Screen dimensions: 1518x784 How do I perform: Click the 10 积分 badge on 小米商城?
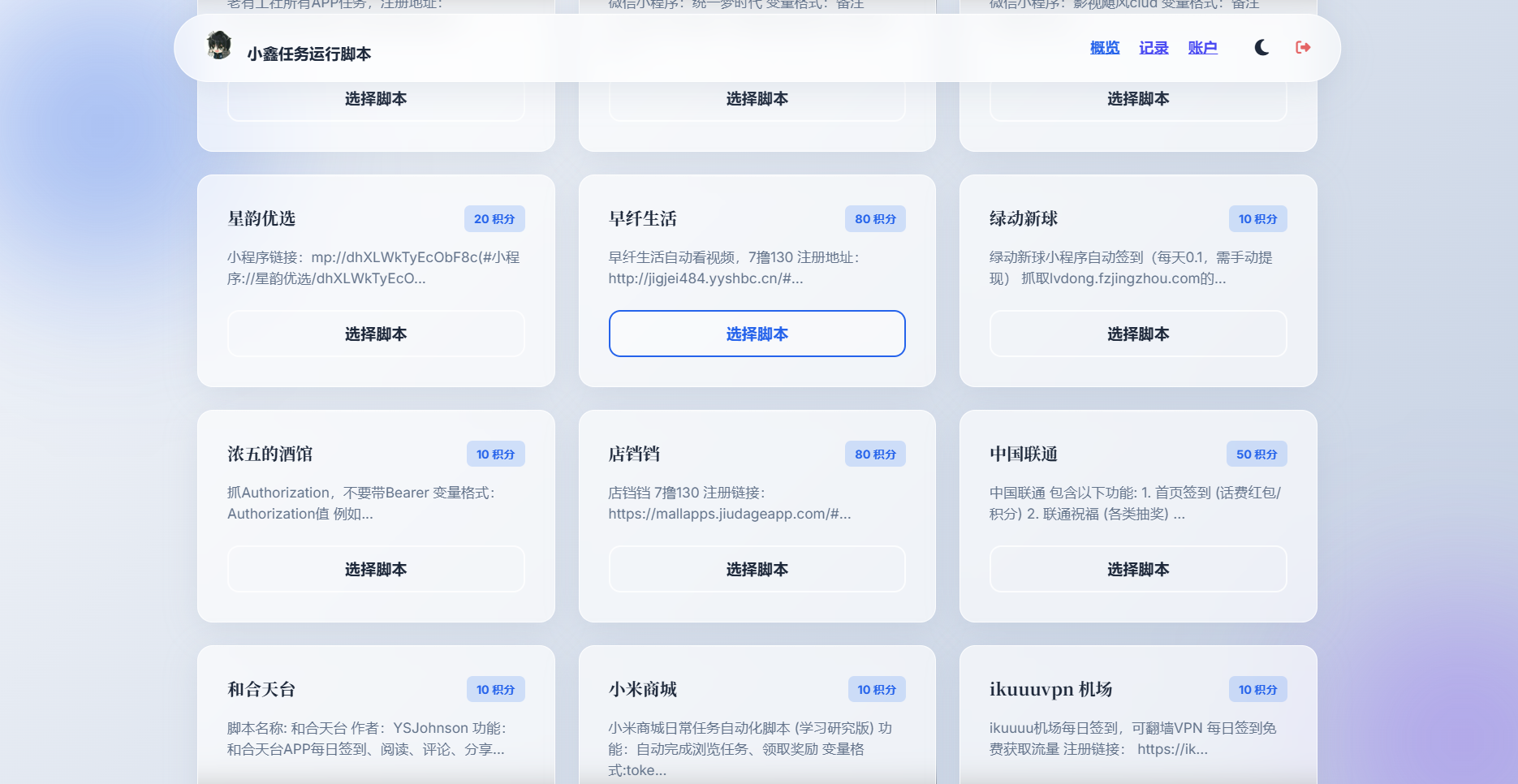pyautogui.click(x=875, y=689)
